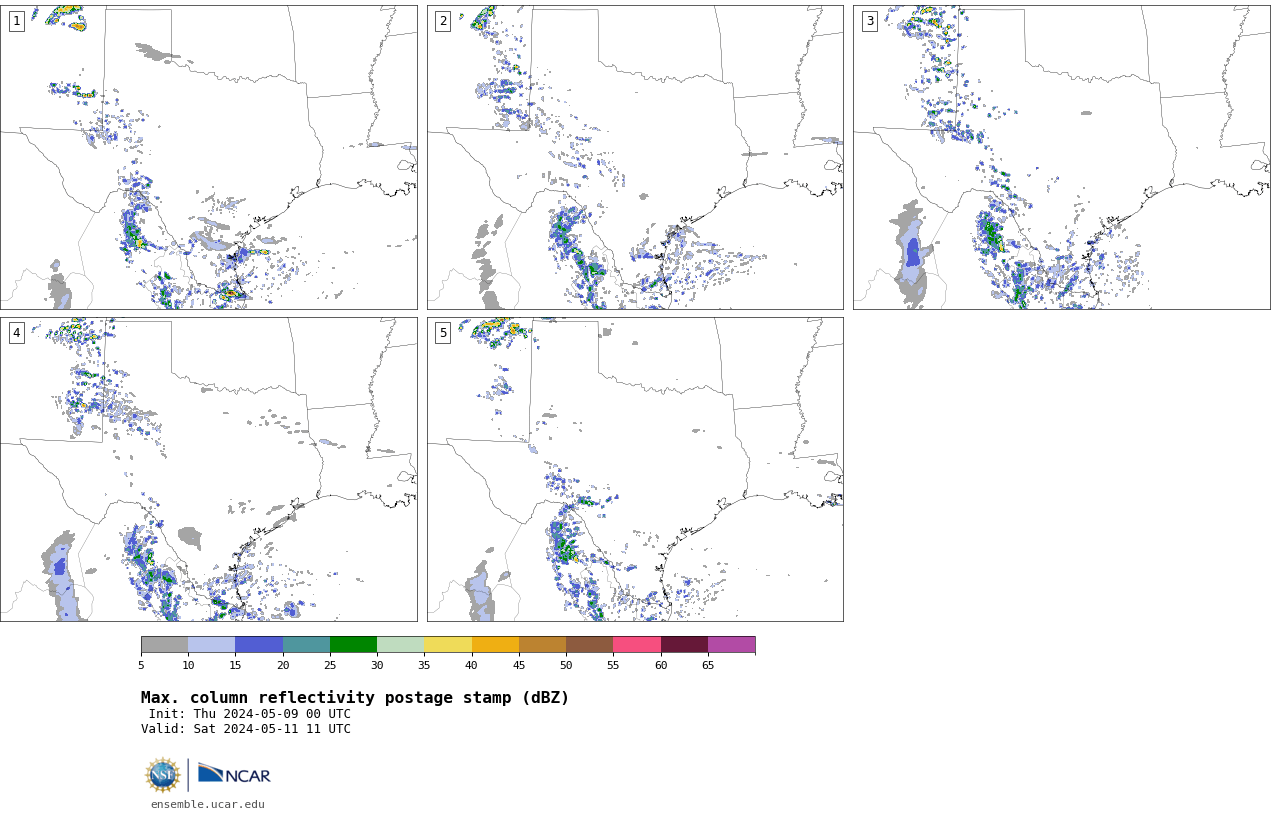Click the colorbar tick label 5
The image size is (1280, 815).
click(x=141, y=666)
